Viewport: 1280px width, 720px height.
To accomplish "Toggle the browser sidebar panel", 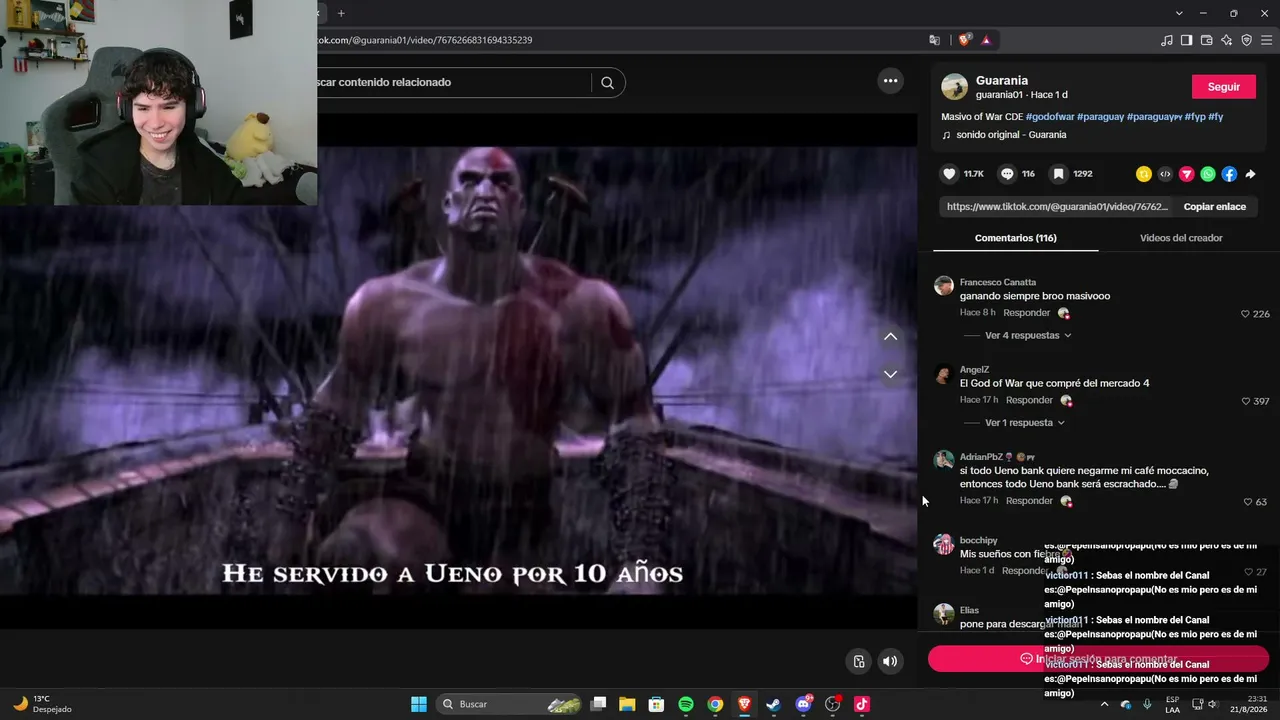I will click(1186, 40).
